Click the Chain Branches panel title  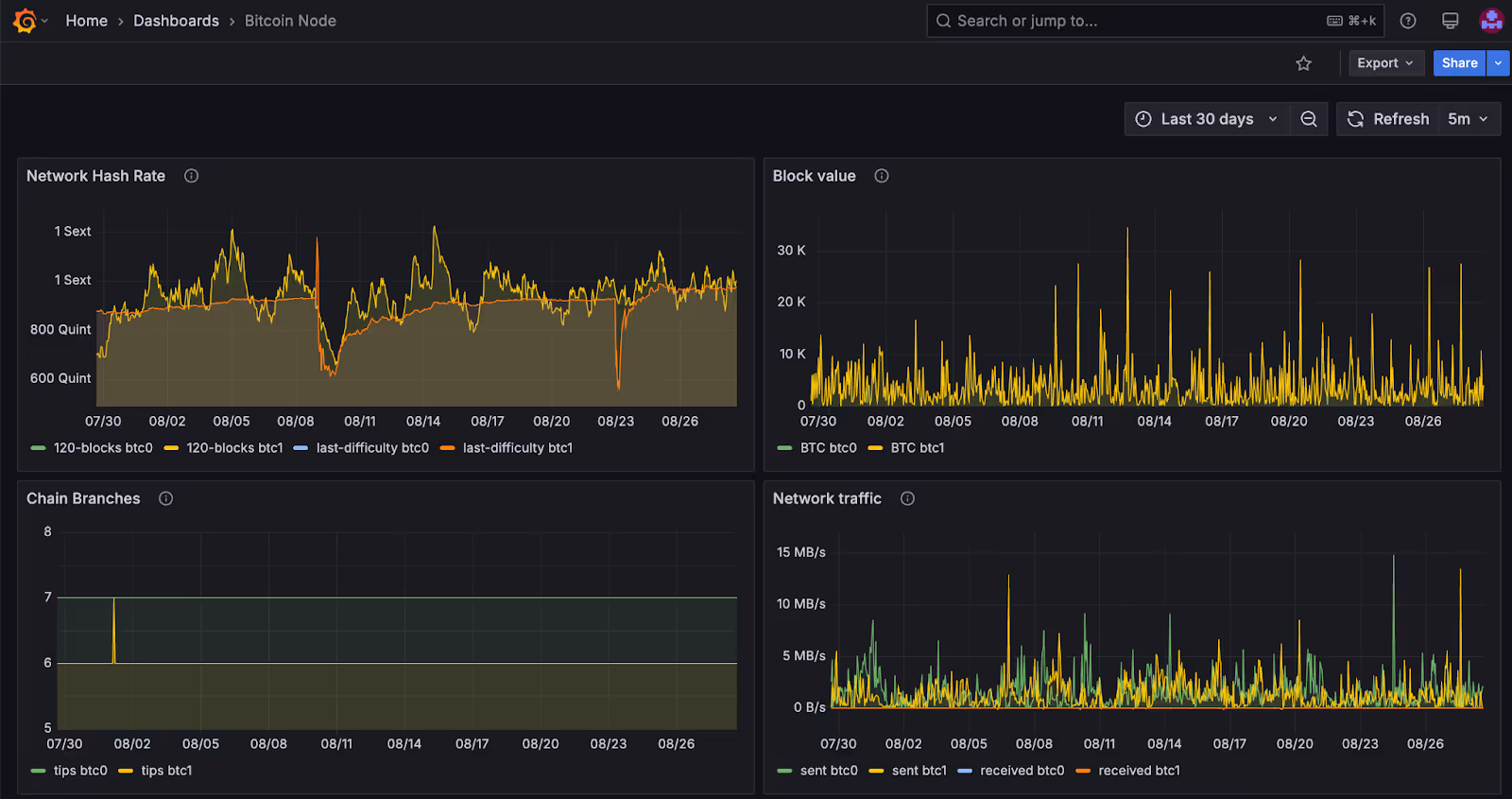pyautogui.click(x=83, y=498)
